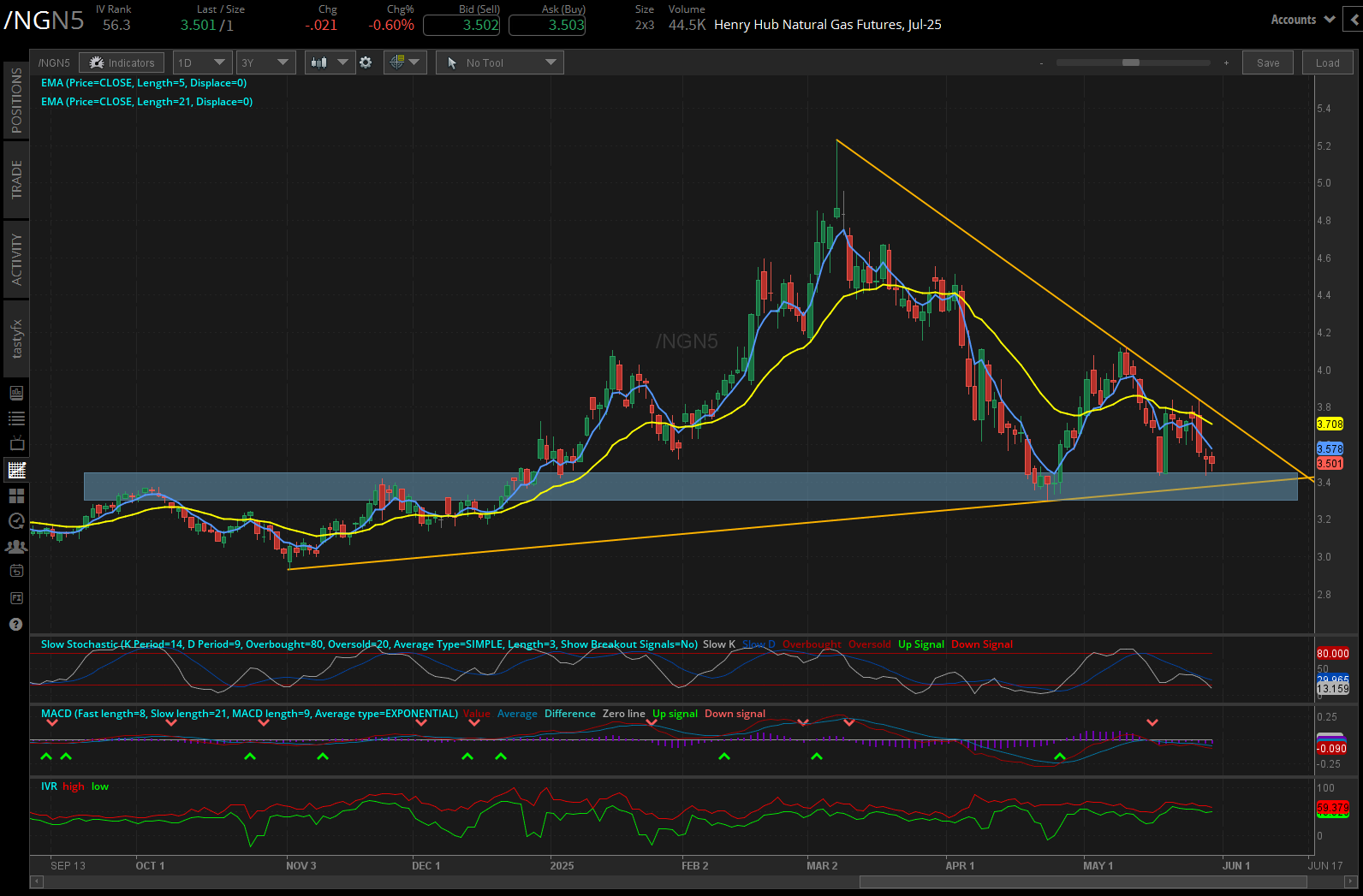Image resolution: width=1363 pixels, height=896 pixels.
Task: Save the current chart layout
Action: pyautogui.click(x=1268, y=62)
